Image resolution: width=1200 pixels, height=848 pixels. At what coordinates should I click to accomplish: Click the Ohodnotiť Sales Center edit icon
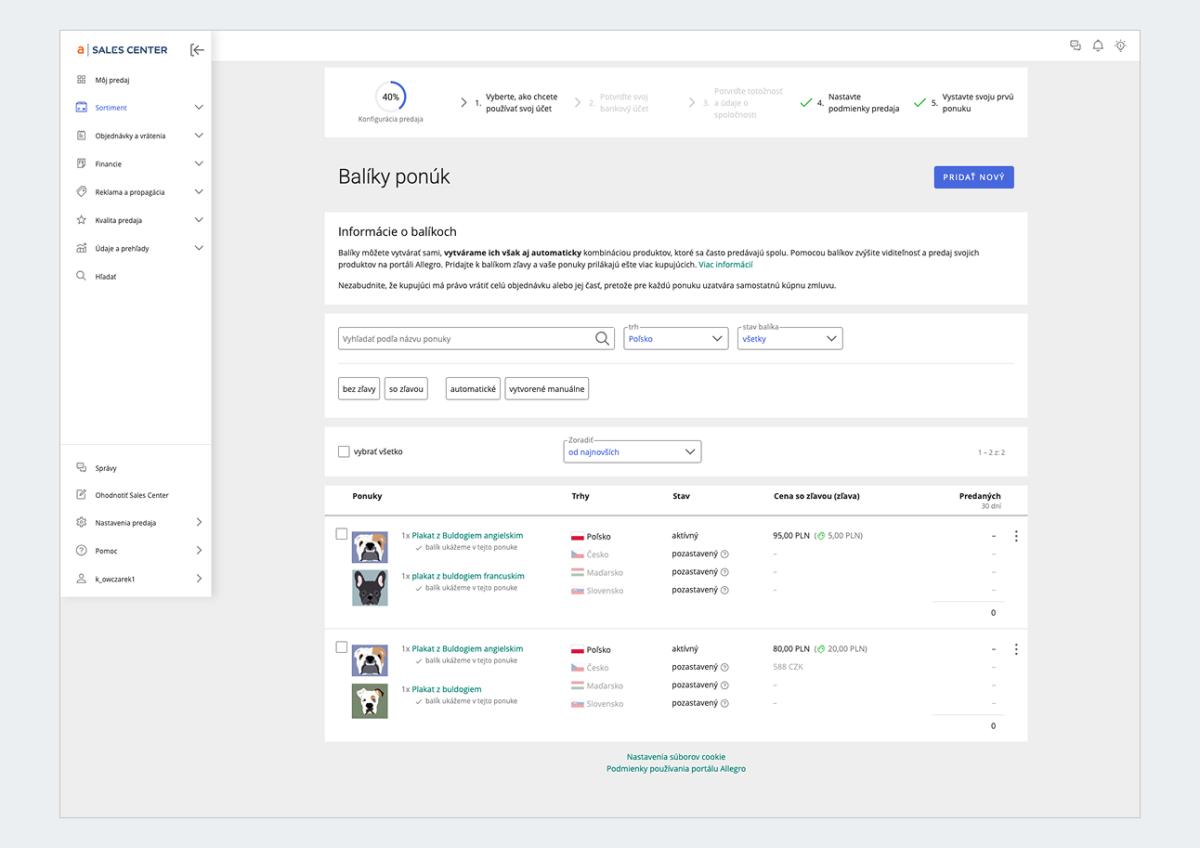pyautogui.click(x=81, y=494)
